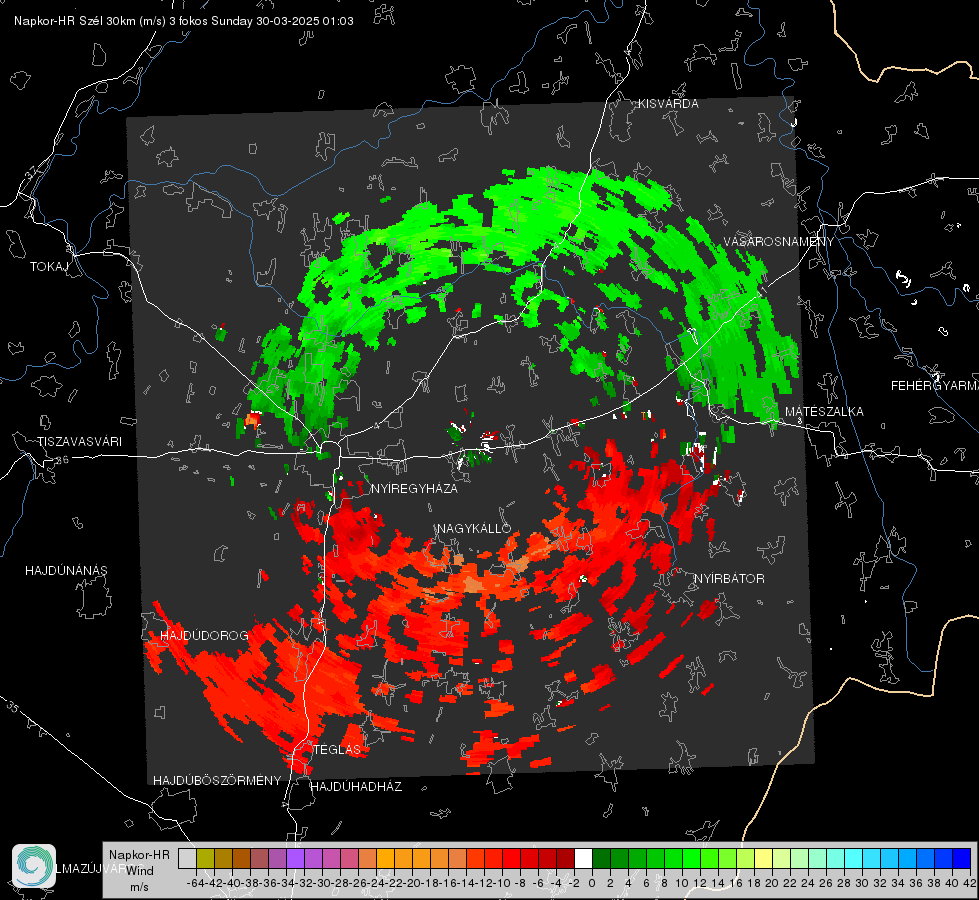Click the HAJDÚBÖSZÖRMÉNY city label
This screenshot has height=900, width=979.
[x=217, y=781]
